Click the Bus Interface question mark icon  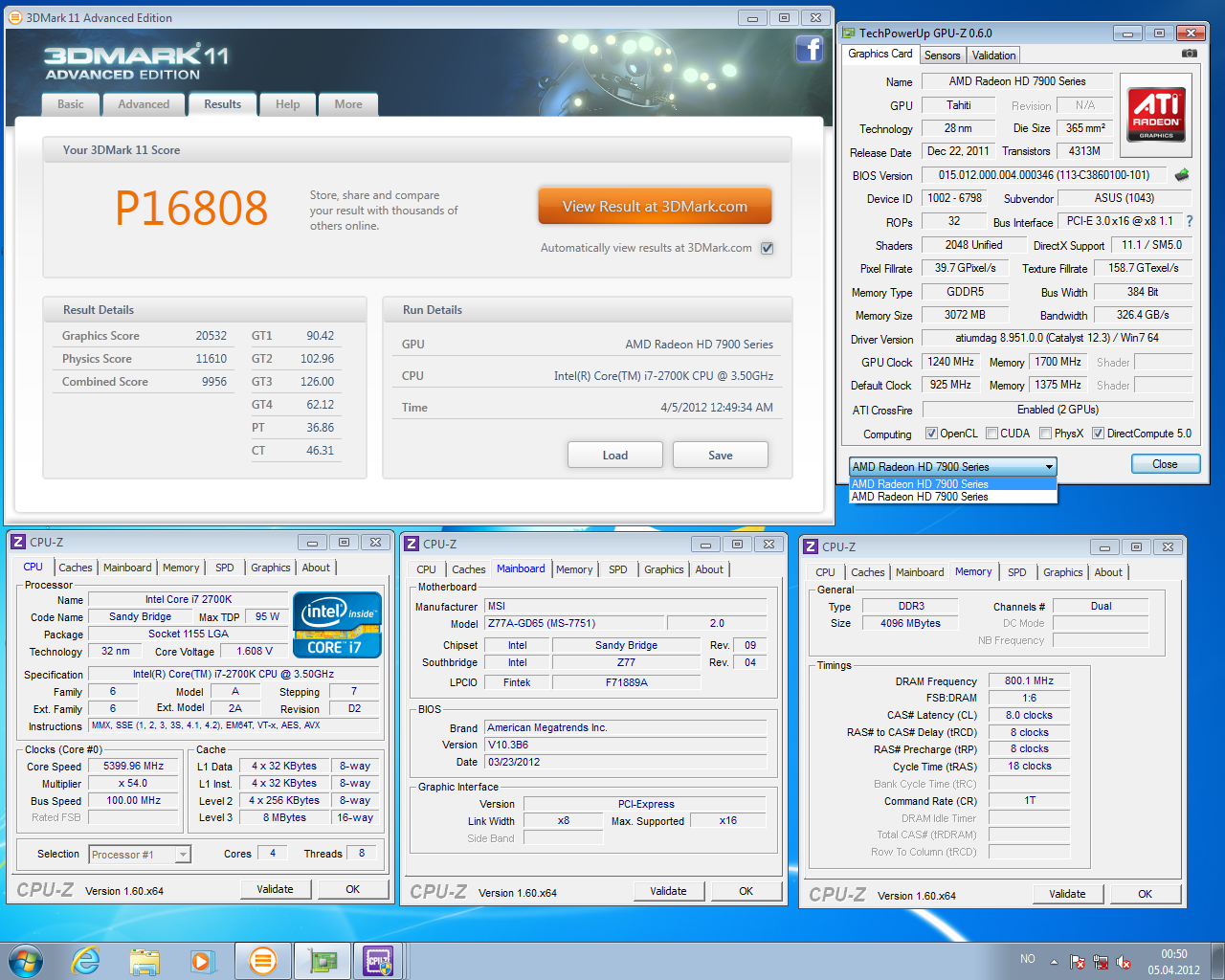point(1190,221)
